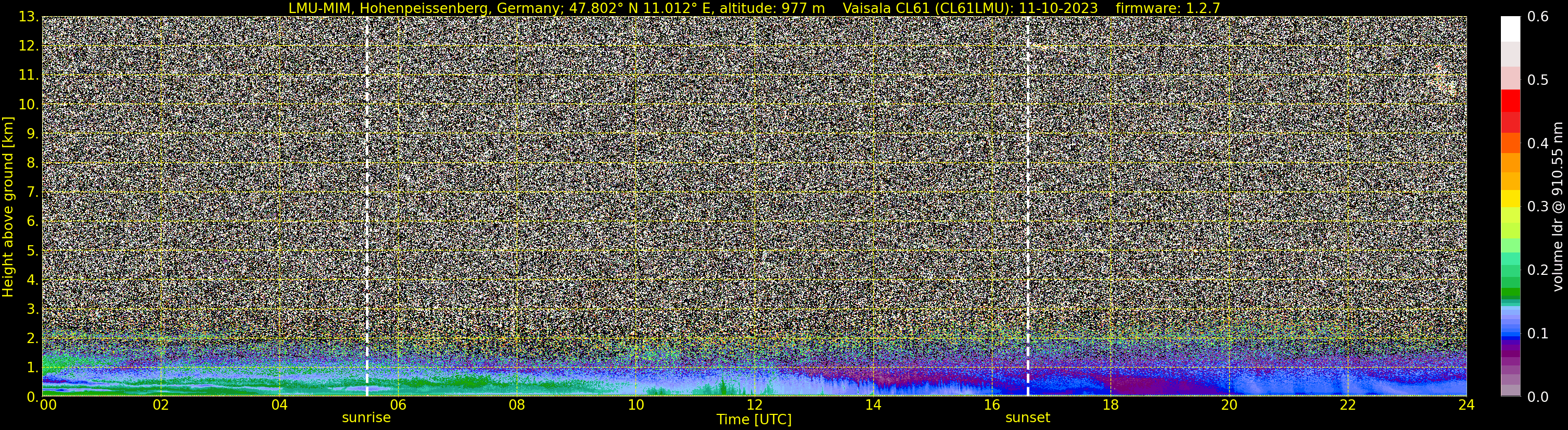Click the time axis tick '04'

(x=279, y=406)
